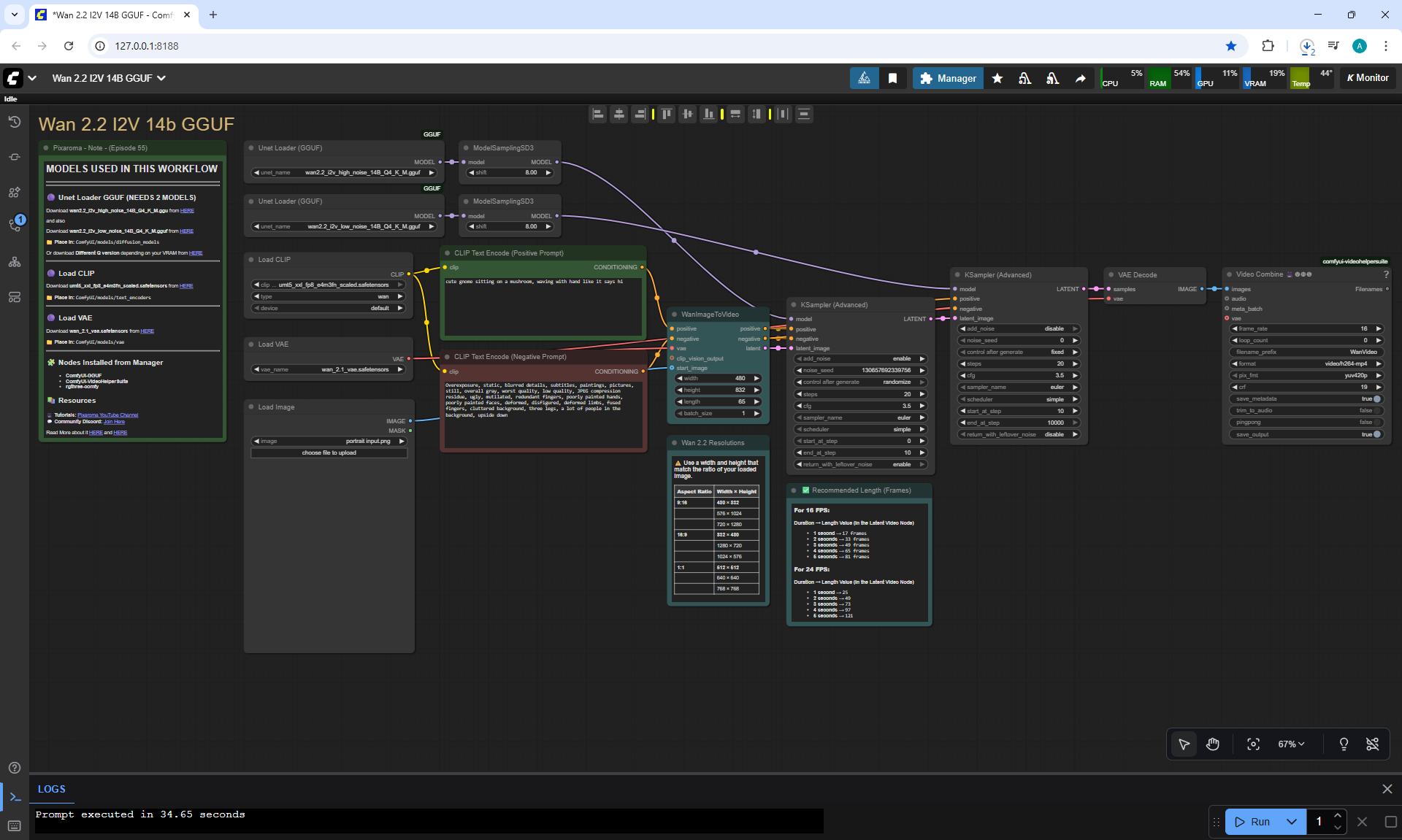Click the star favorites icon in top toolbar

pos(997,78)
